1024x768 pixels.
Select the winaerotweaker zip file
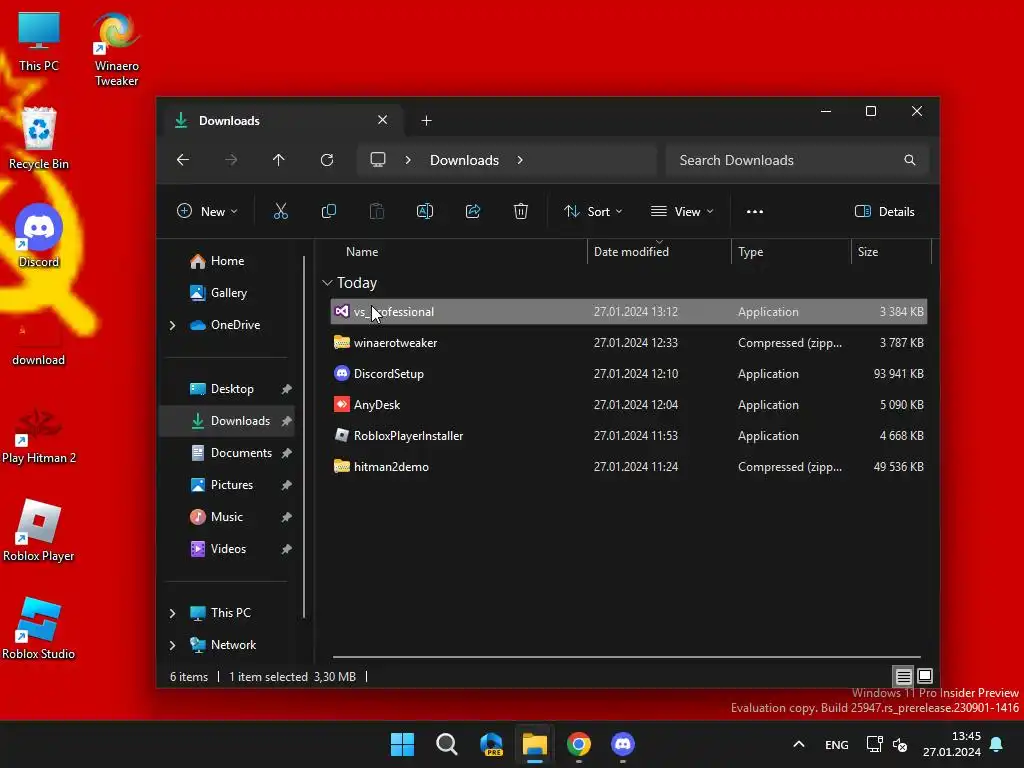pyautogui.click(x=629, y=343)
